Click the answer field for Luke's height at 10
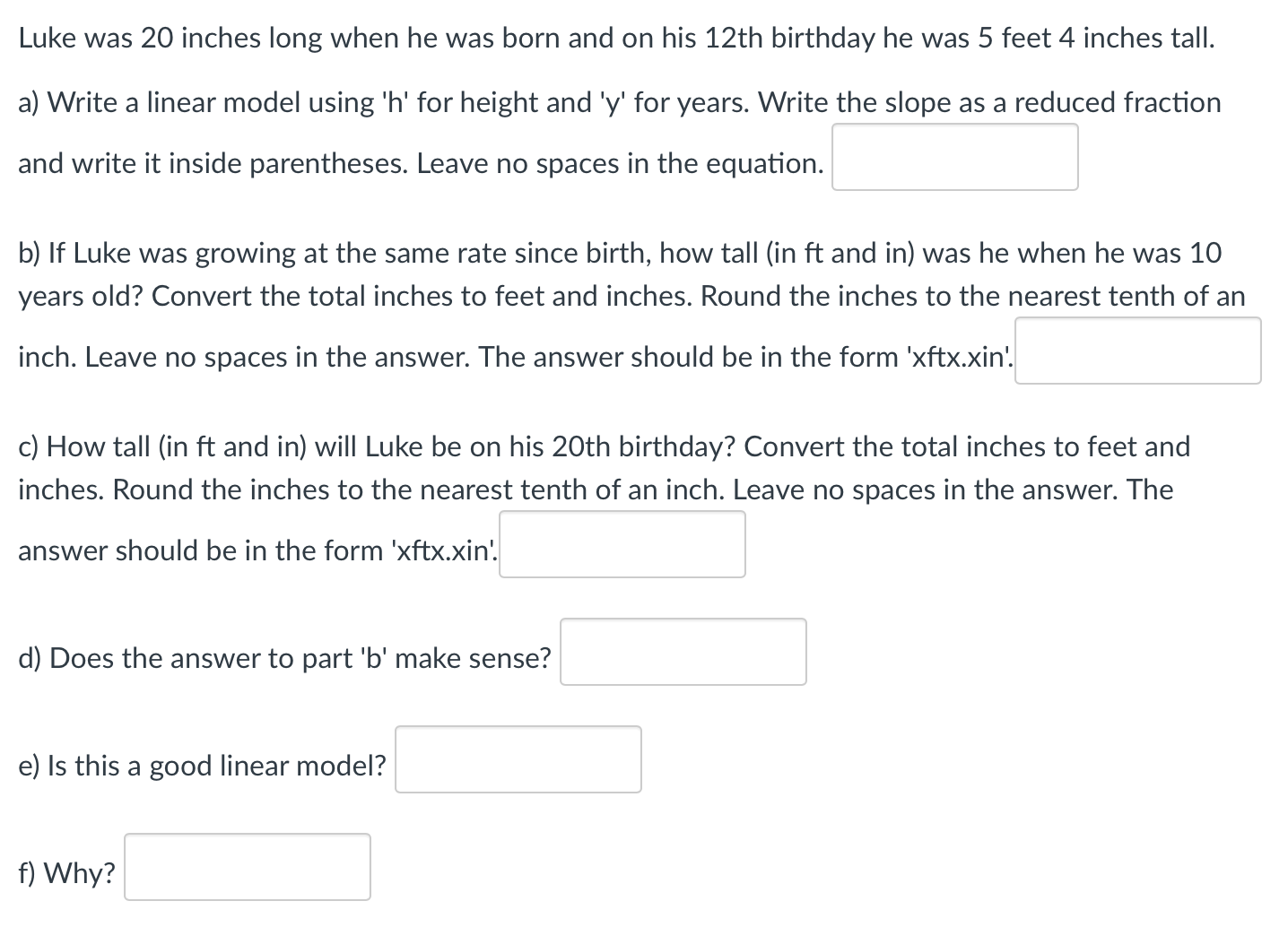The width and height of the screenshot is (1288, 927). [x=1137, y=351]
